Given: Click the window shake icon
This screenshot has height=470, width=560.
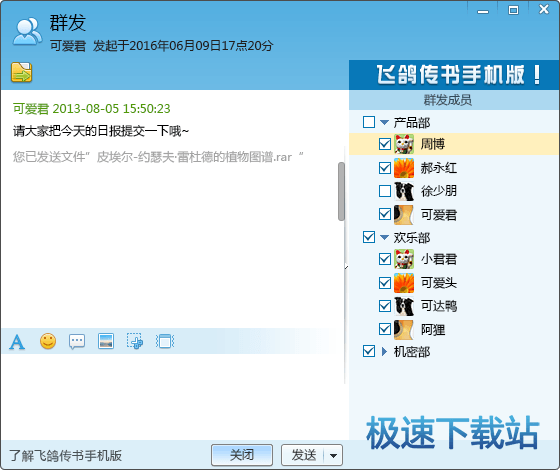Looking at the screenshot, I should coord(165,341).
